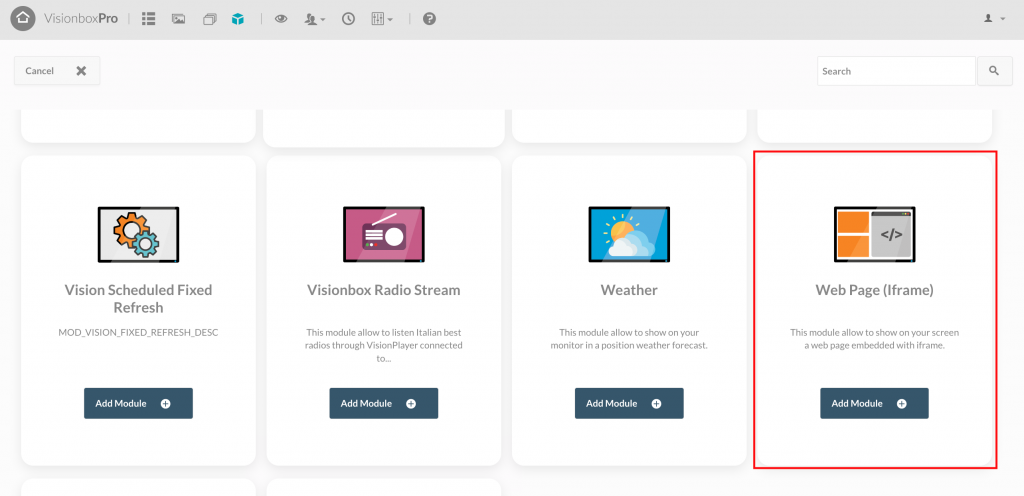Click the Cancel button

(57, 70)
